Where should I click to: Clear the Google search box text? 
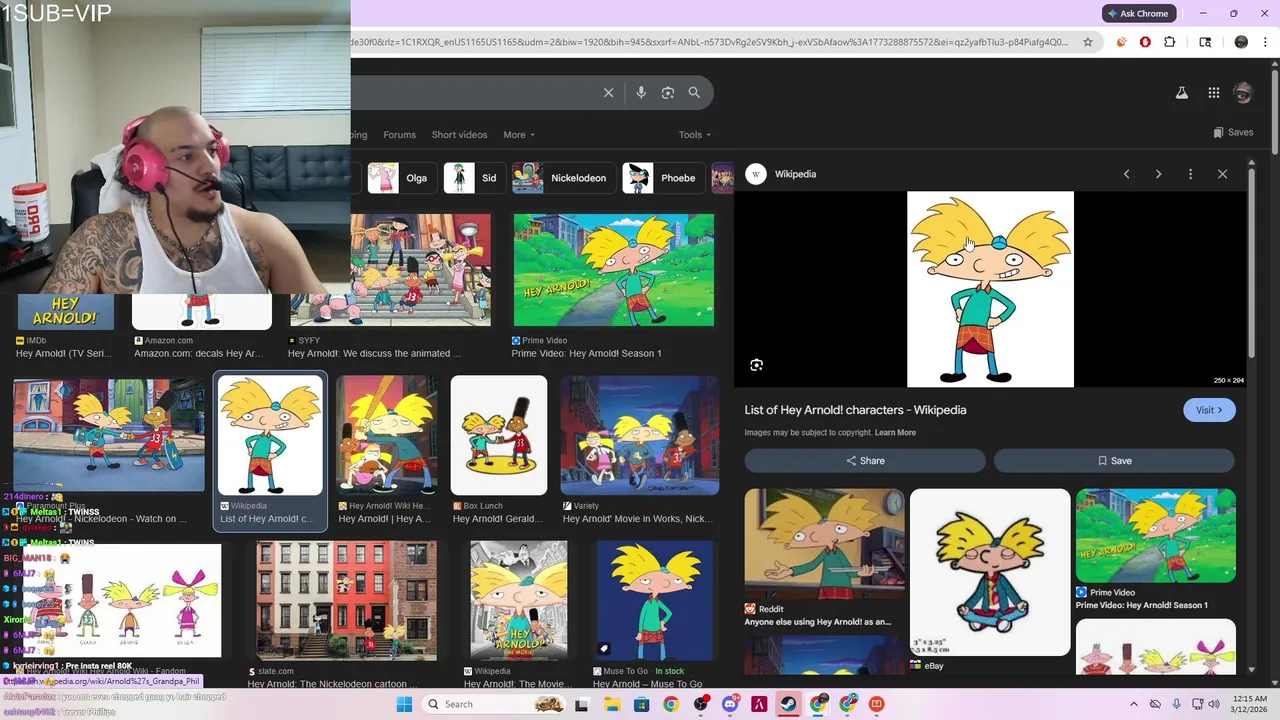tap(608, 92)
